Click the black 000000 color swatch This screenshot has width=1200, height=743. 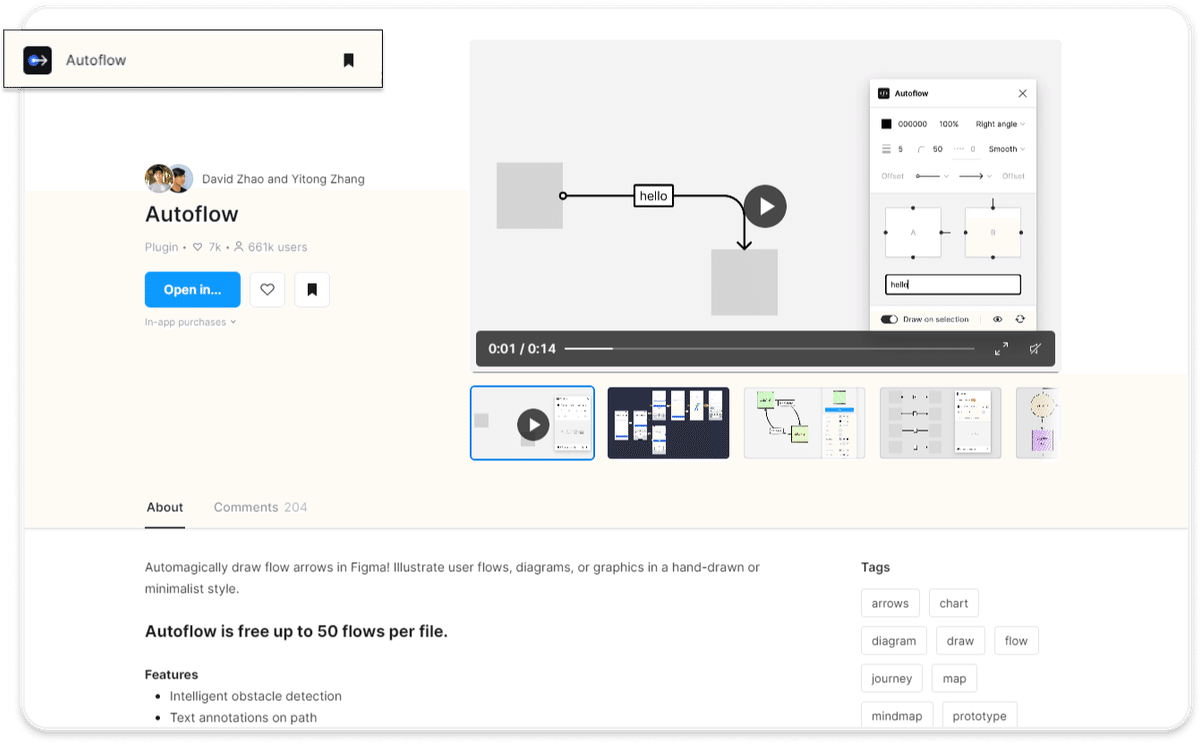click(886, 124)
